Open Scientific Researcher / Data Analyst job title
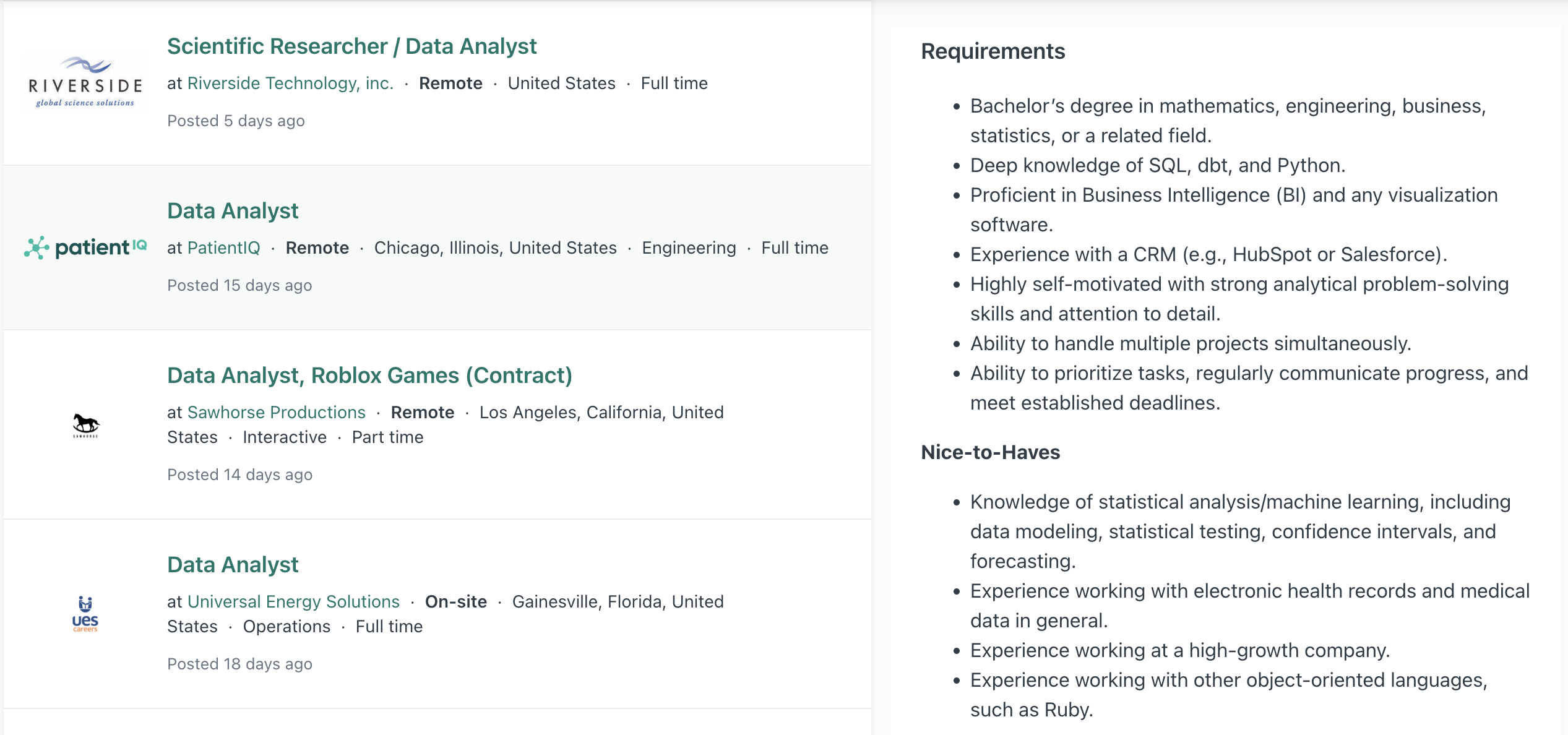1568x735 pixels. pos(351,46)
